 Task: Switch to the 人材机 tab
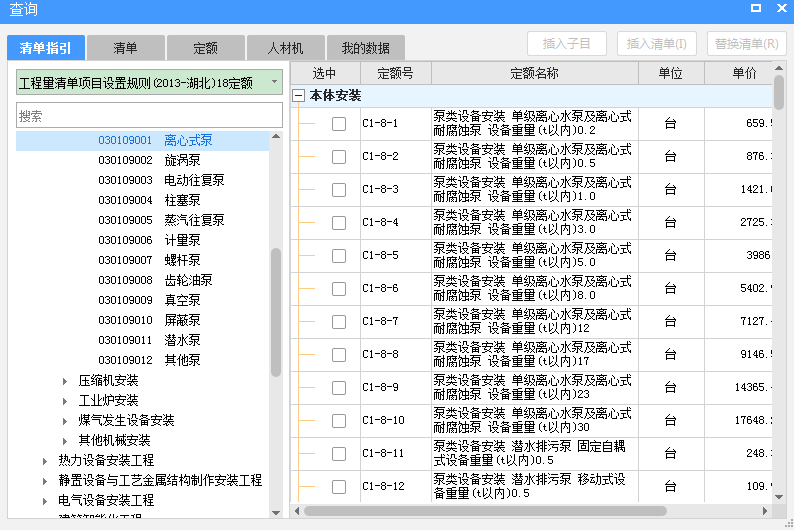(x=285, y=48)
